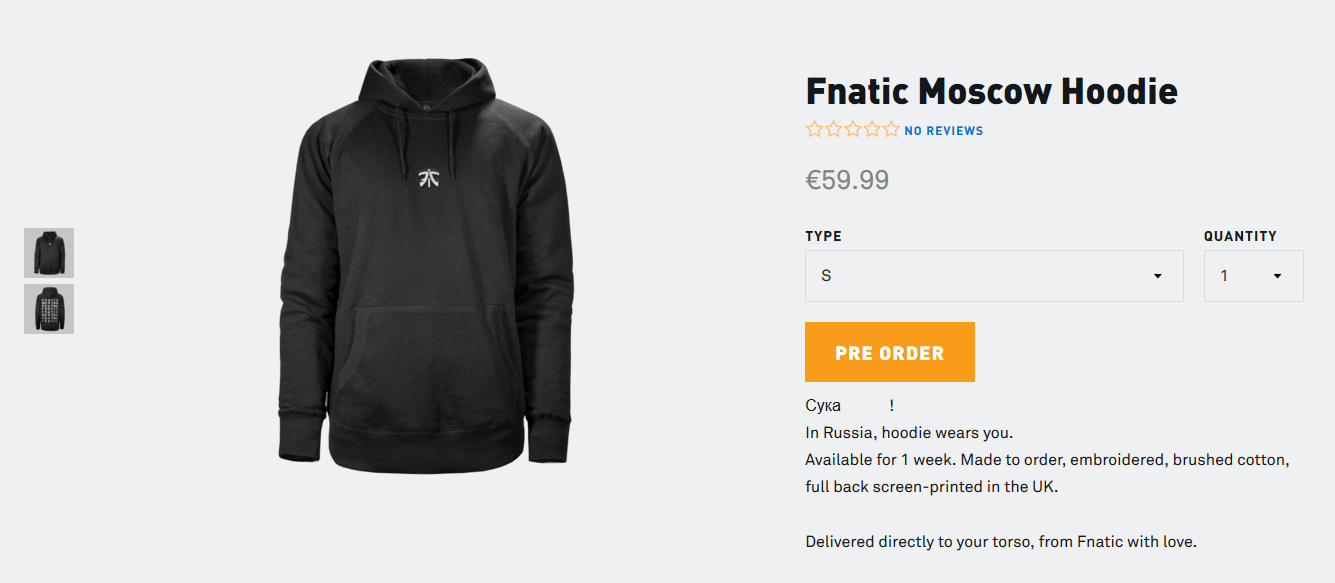Click the arrow in the Quantity dropdown
1335x583 pixels.
click(x=1277, y=277)
